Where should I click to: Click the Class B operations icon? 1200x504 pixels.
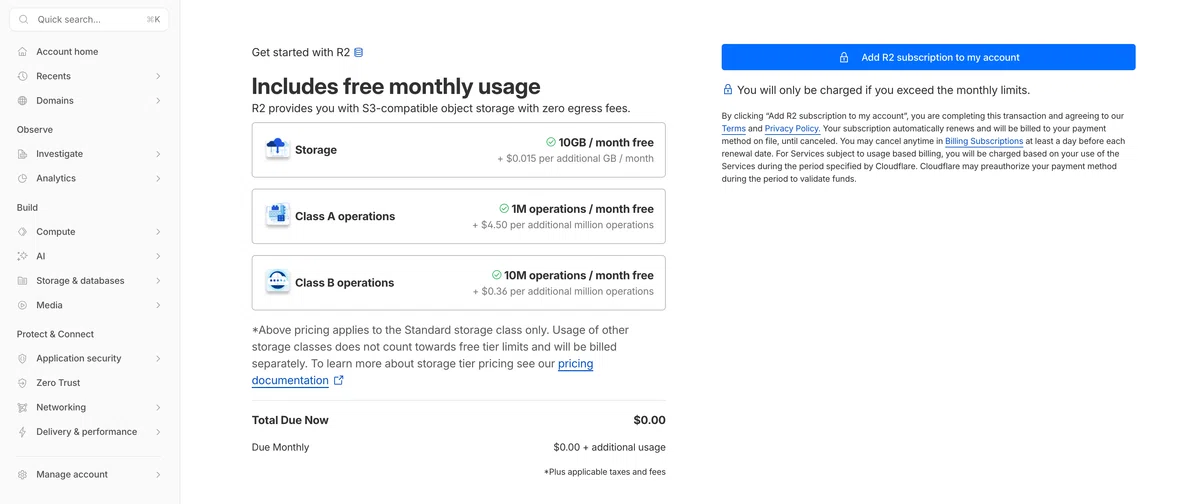[277, 282]
